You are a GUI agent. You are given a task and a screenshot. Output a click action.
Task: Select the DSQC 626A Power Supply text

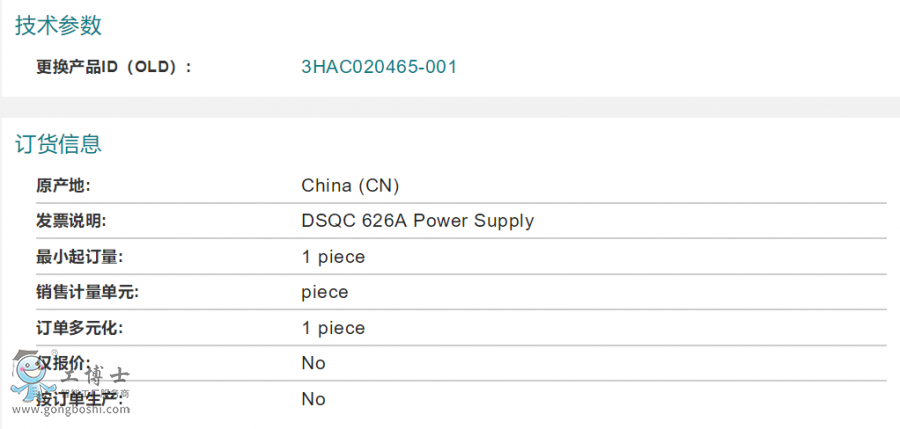coord(417,221)
